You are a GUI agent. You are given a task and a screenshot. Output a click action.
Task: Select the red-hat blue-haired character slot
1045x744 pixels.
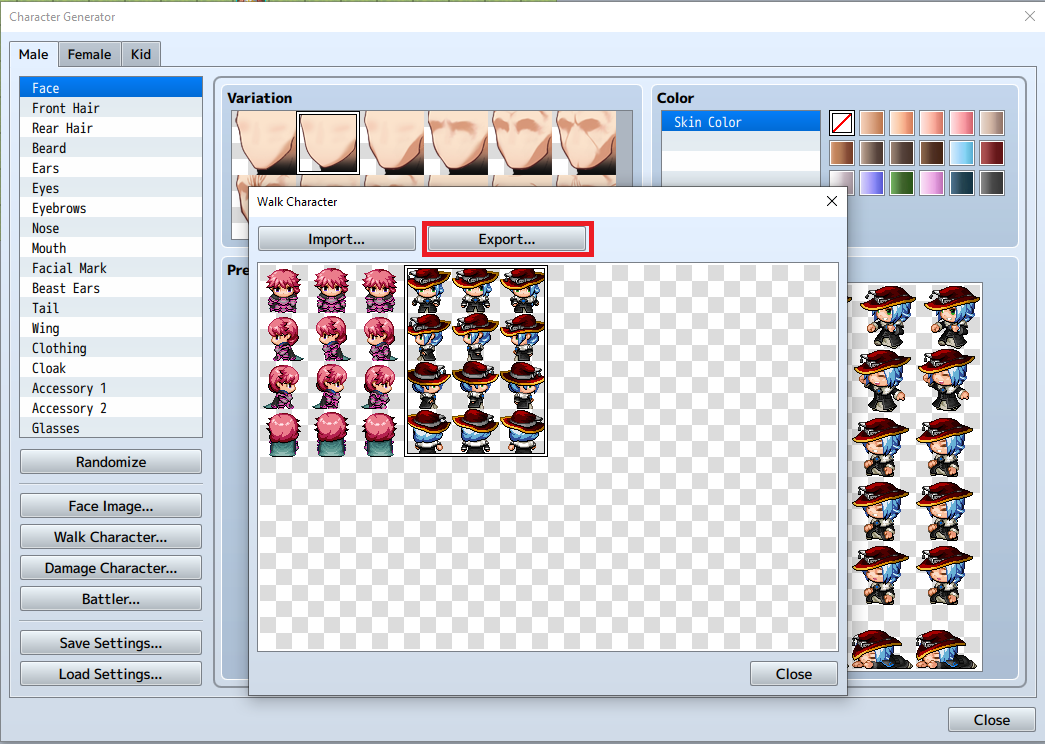(x=476, y=361)
